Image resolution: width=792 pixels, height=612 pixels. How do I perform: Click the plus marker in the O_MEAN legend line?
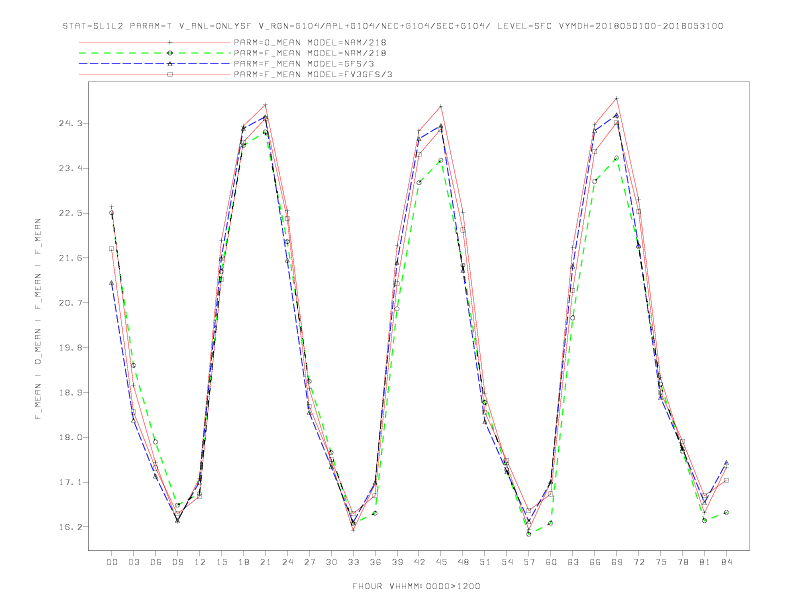[170, 42]
